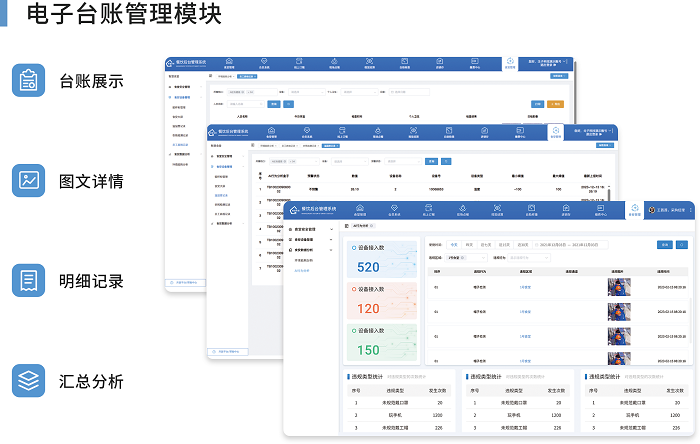Screen dimensions: 700x444
Task: Click the system logo in front window header
Action: pyautogui.click(x=293, y=210)
